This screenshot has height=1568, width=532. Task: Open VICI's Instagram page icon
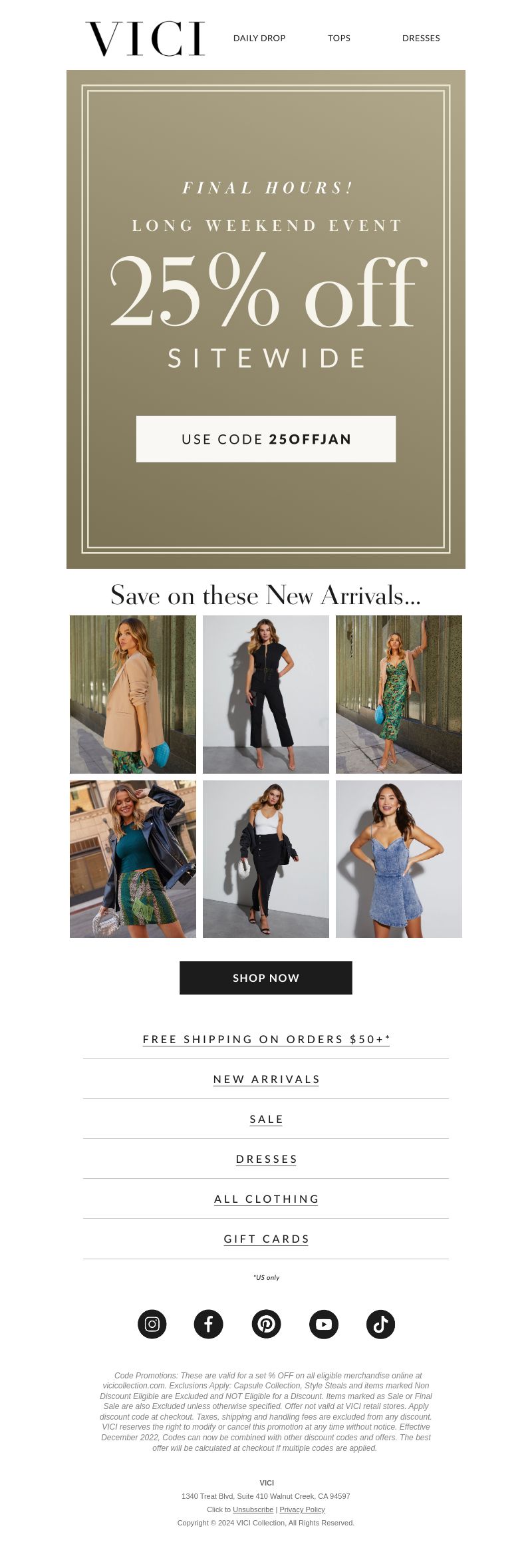tap(152, 1324)
